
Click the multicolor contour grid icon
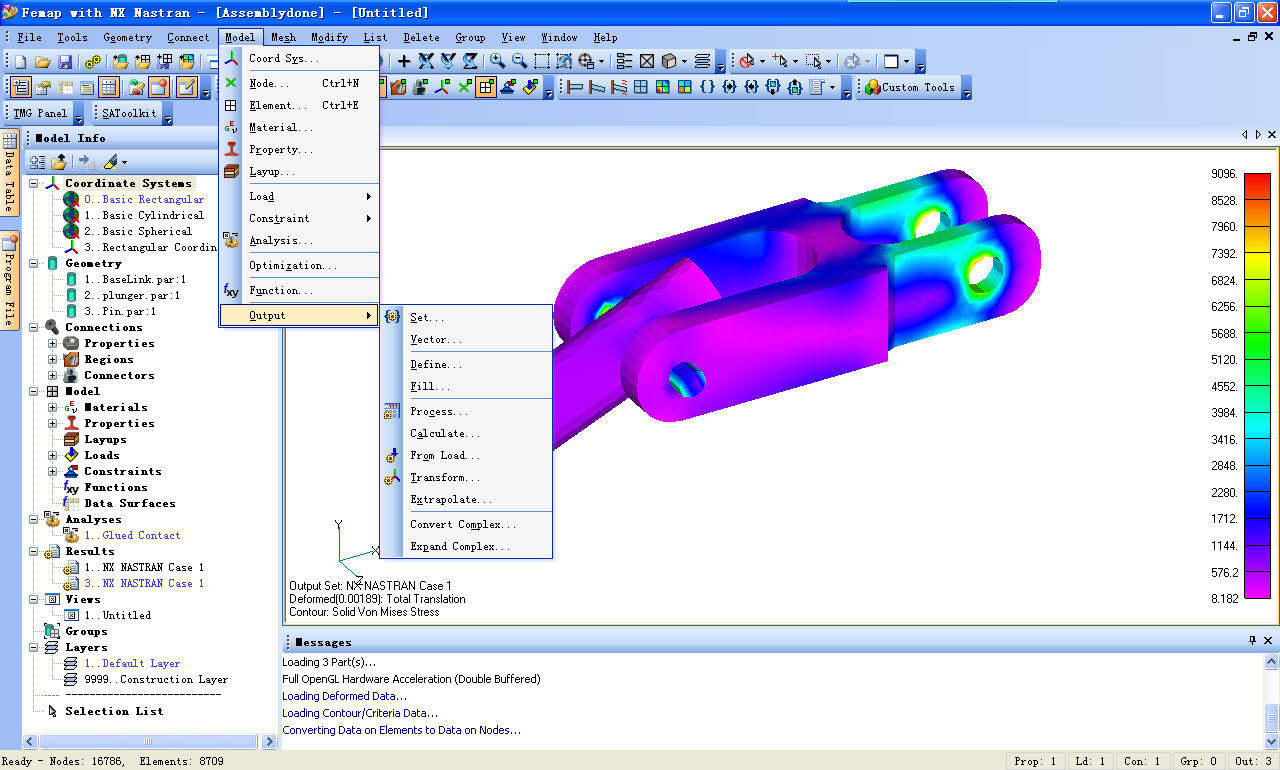click(x=662, y=87)
